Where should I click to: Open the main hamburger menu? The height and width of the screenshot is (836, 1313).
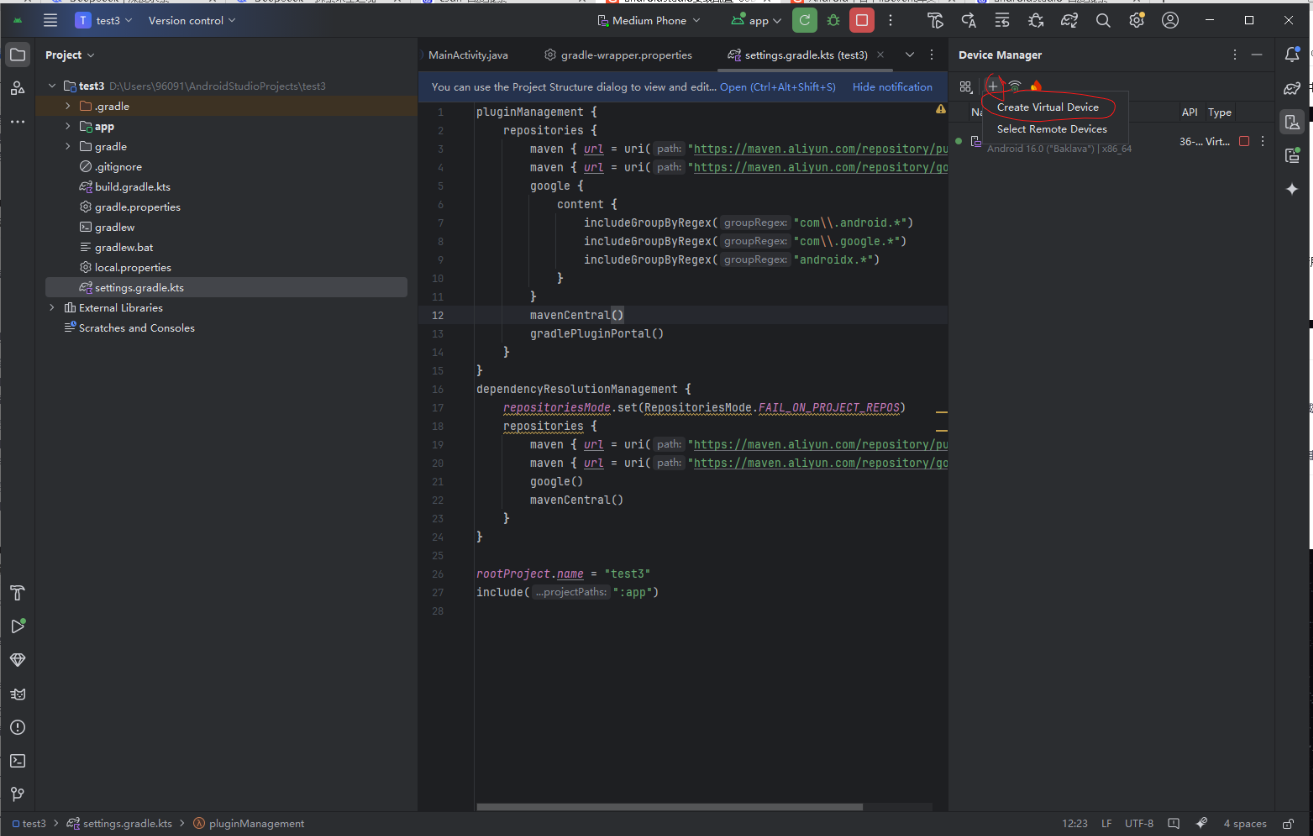50,20
